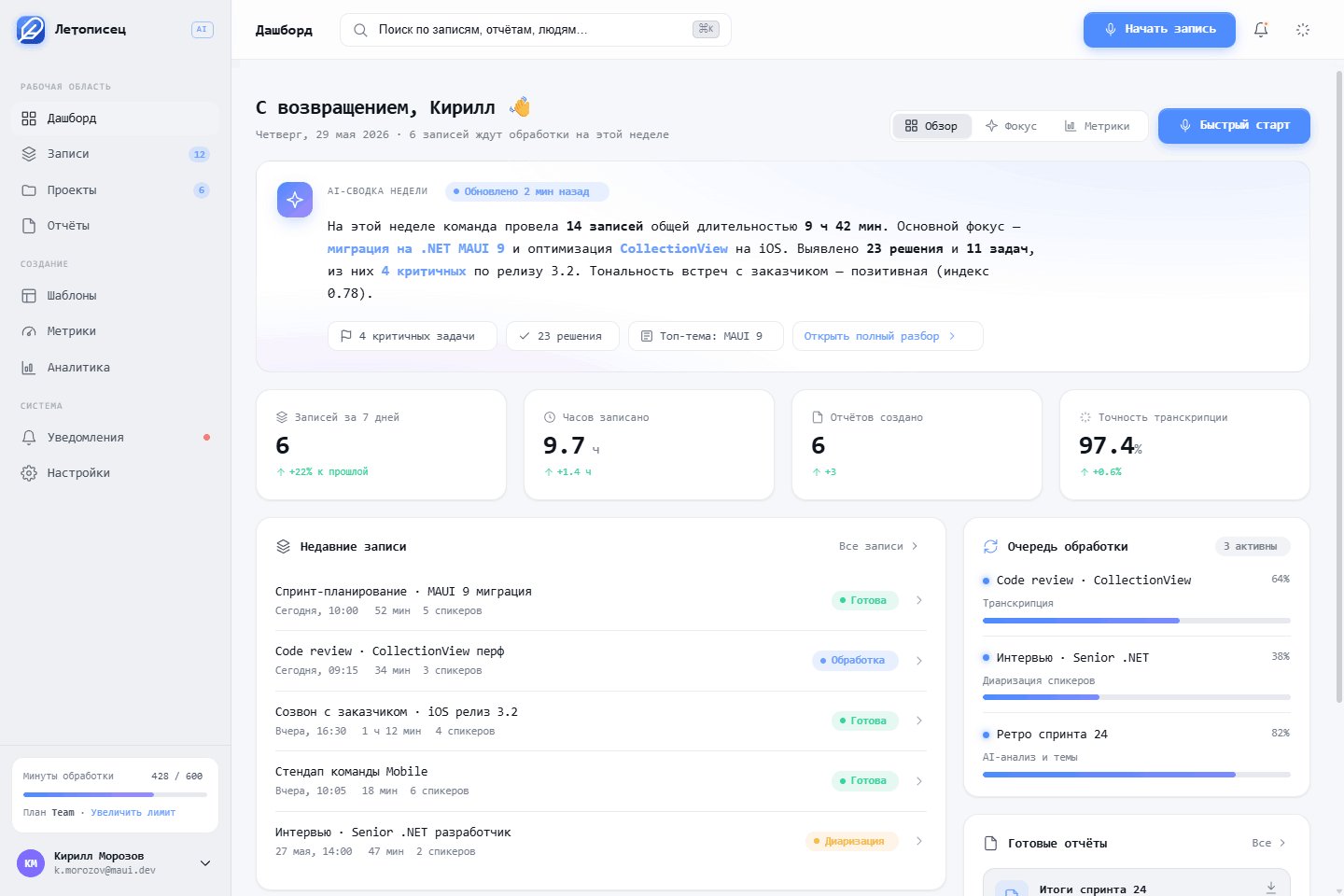Click the КМ user avatar
This screenshot has width=1344, height=896.
[31, 863]
